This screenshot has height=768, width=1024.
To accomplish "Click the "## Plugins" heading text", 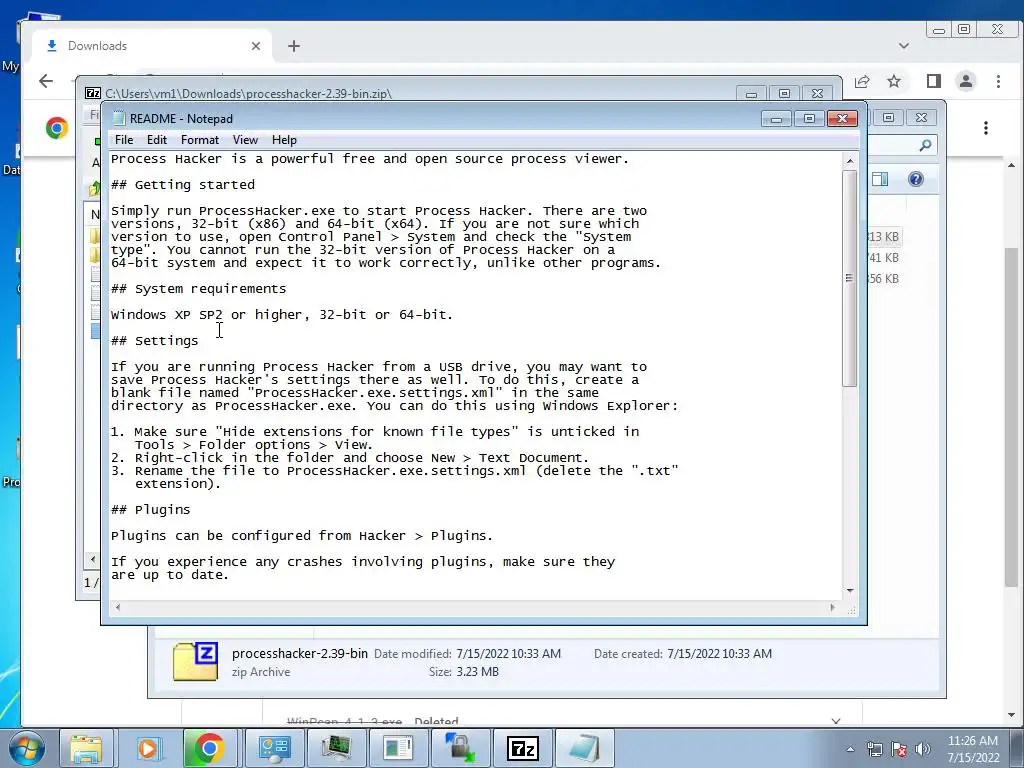I will [151, 510].
